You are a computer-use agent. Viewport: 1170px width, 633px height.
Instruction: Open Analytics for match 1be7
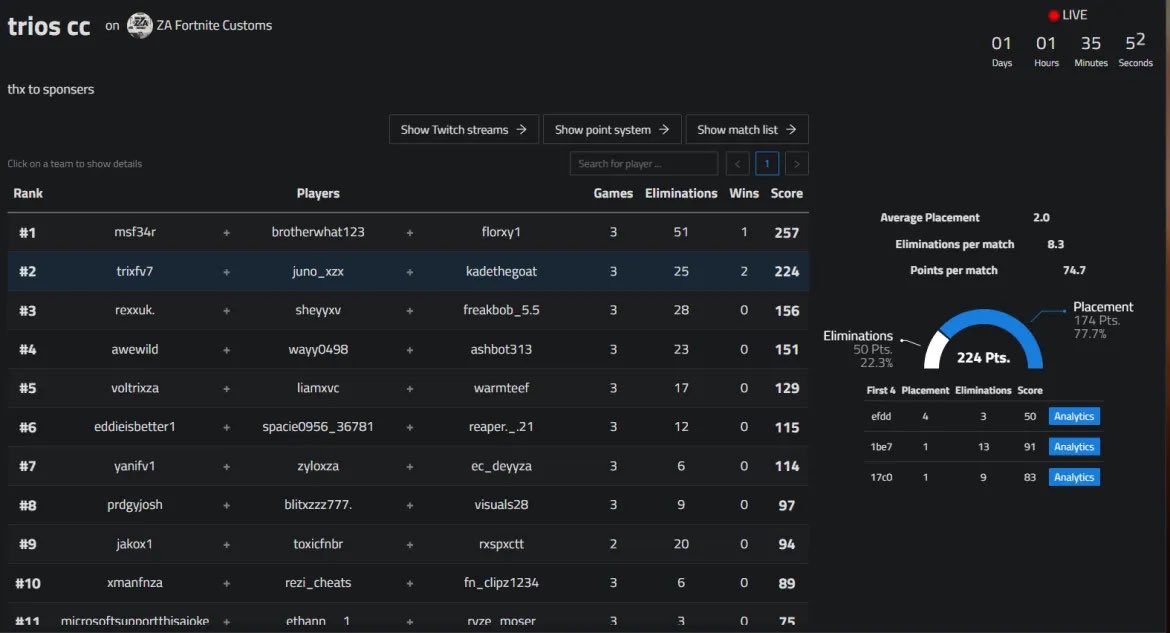(1074, 446)
